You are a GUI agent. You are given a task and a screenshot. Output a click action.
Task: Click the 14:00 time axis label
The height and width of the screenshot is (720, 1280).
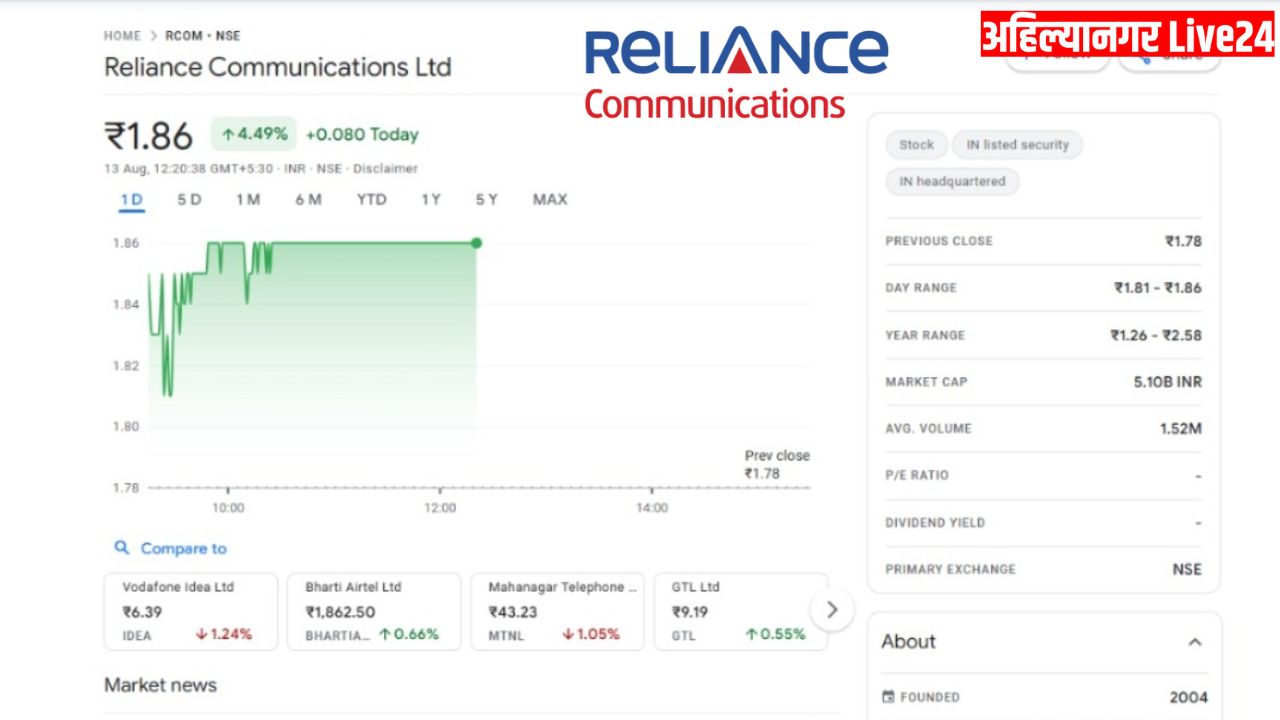coord(652,508)
